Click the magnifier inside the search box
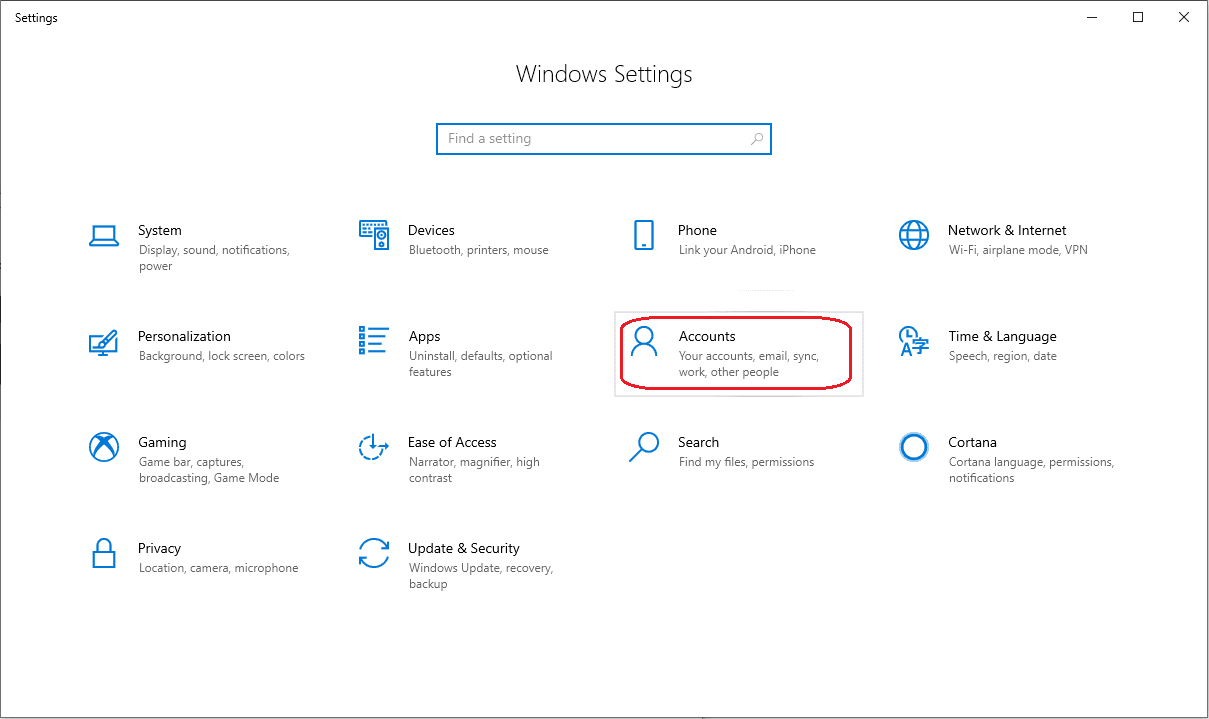This screenshot has height=719, width=1209. coord(757,139)
